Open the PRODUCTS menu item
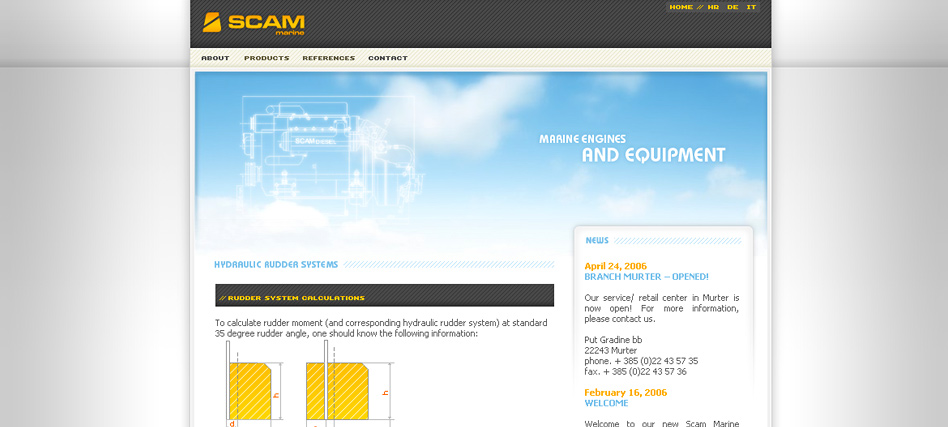The image size is (948, 427). click(267, 58)
